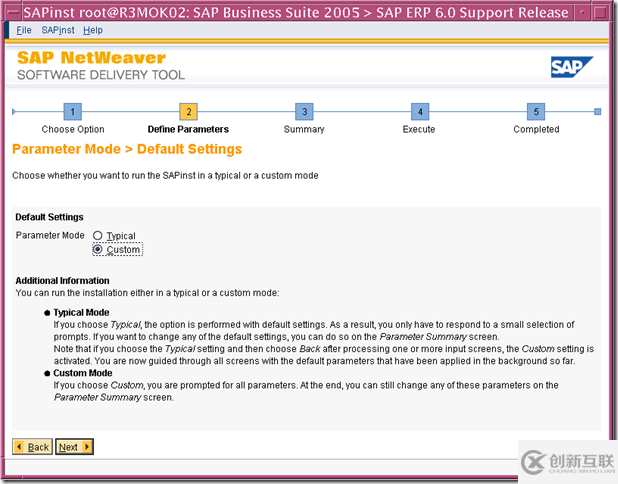Click the SAP logo

point(571,67)
